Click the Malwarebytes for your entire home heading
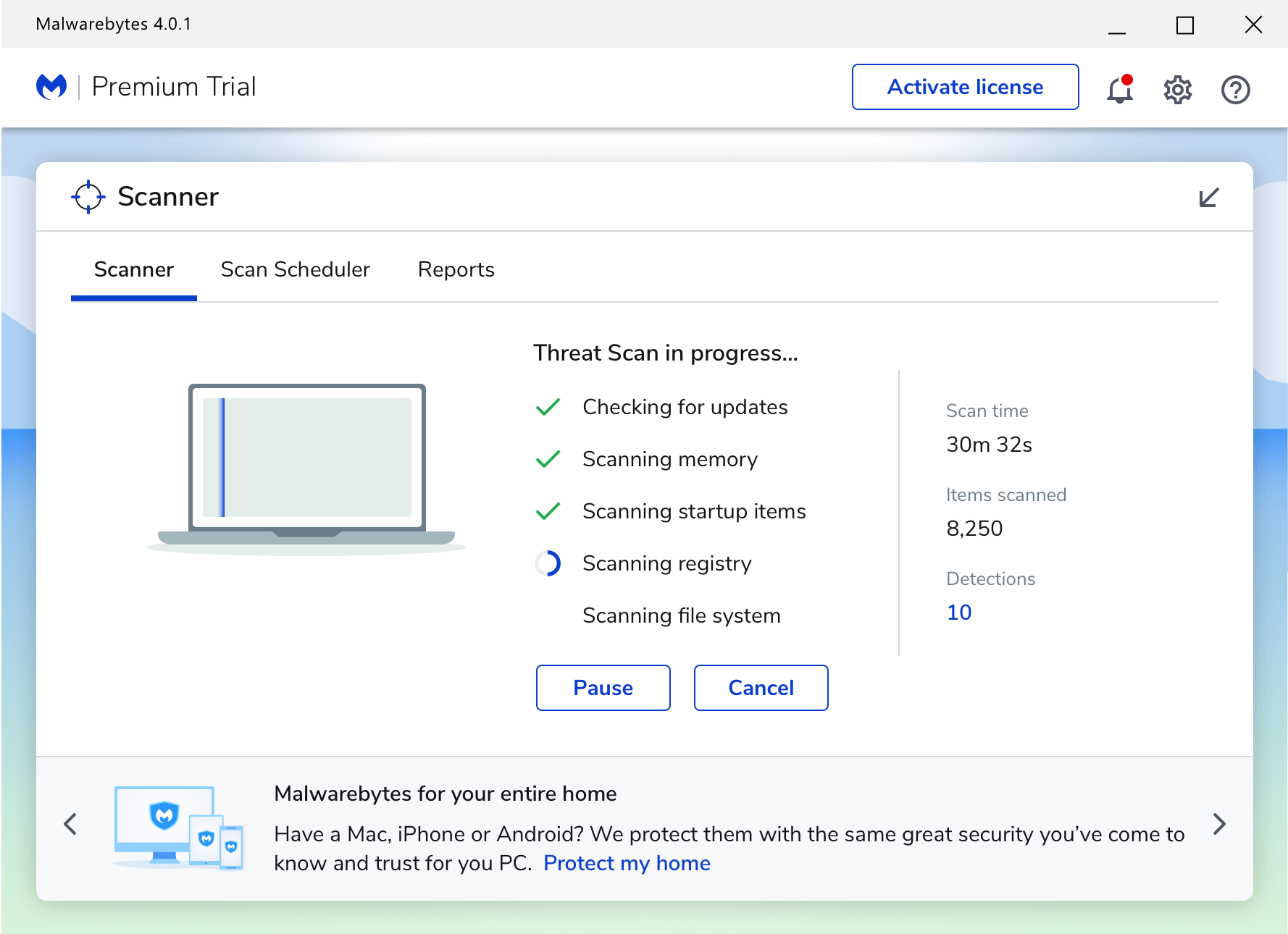 pos(446,794)
